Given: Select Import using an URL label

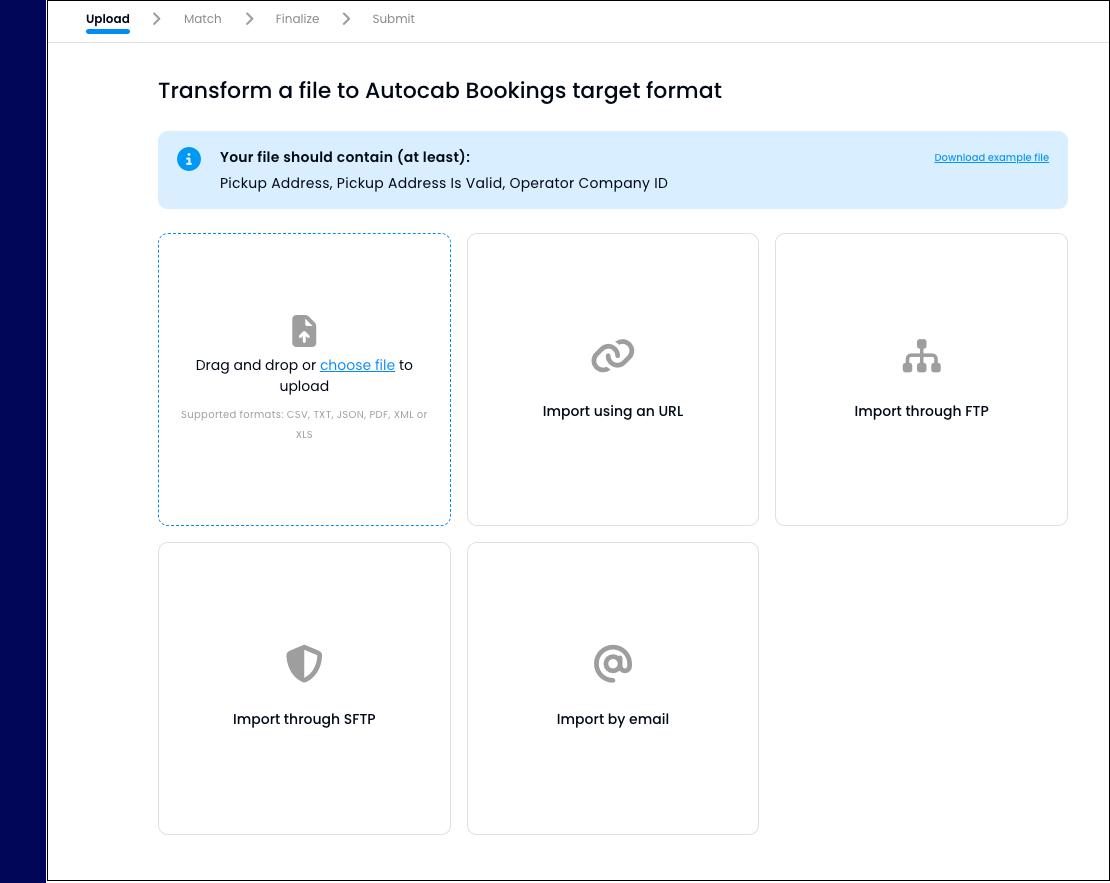Looking at the screenshot, I should click(x=613, y=411).
